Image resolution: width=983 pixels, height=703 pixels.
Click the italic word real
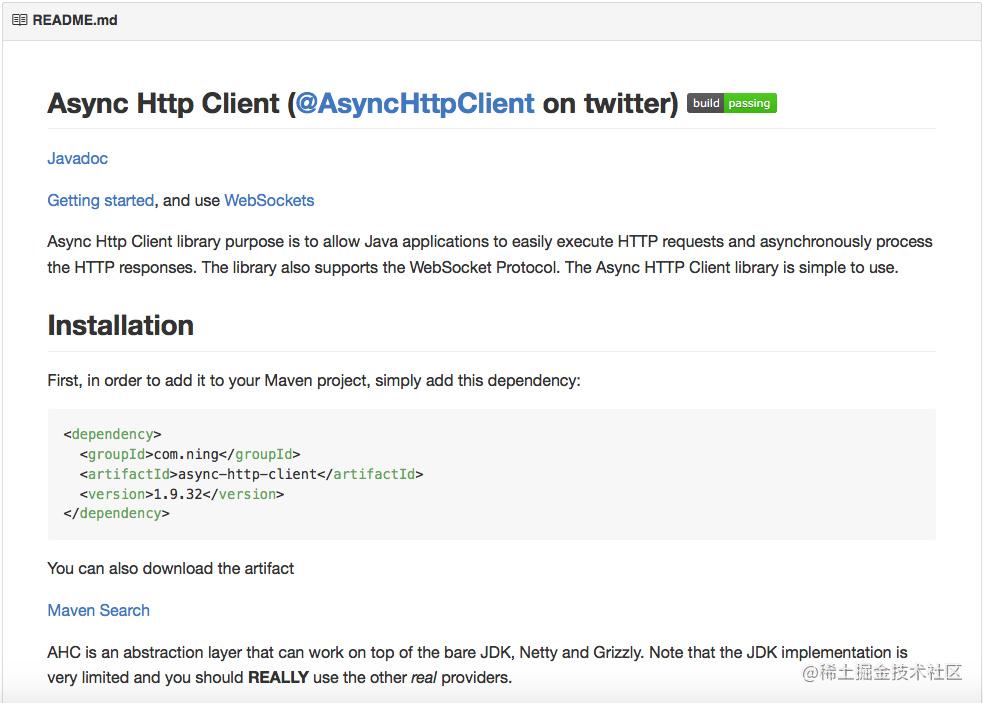(x=422, y=677)
